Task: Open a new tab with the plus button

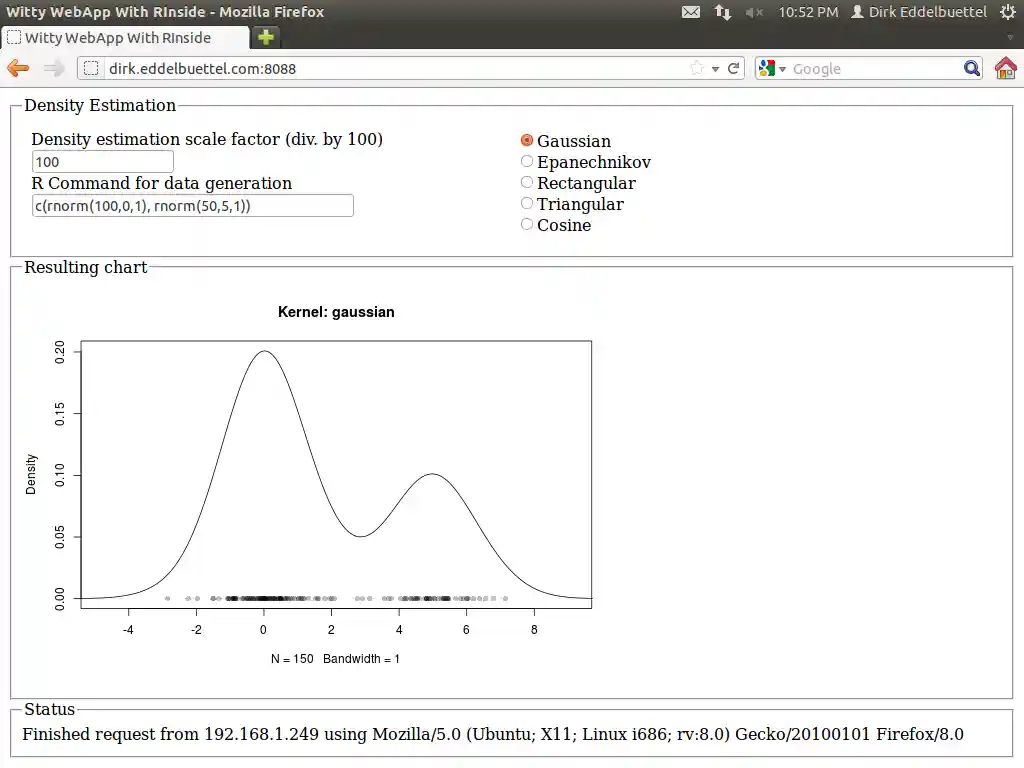Action: point(266,37)
